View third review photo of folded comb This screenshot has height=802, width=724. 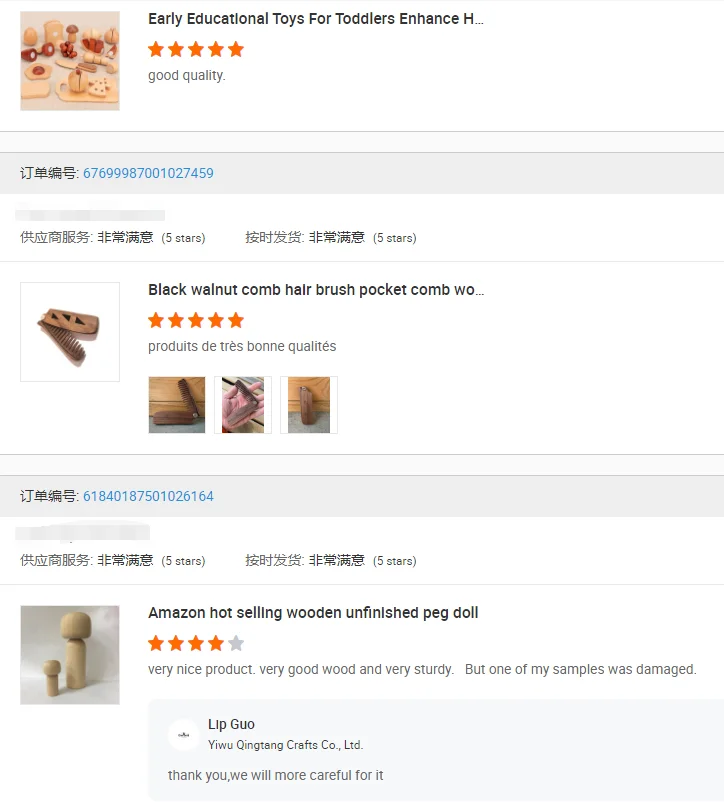point(309,405)
